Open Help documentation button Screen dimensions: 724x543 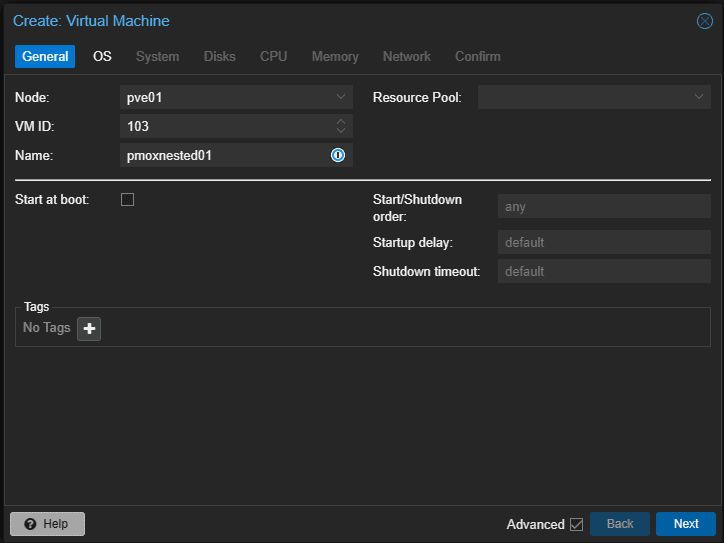47,524
